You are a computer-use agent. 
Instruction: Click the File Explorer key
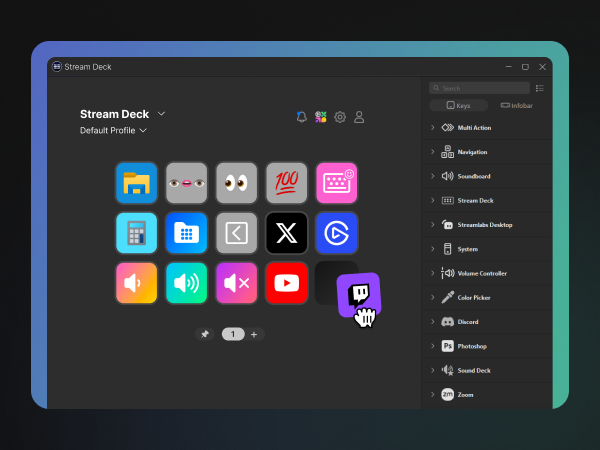coord(137,183)
